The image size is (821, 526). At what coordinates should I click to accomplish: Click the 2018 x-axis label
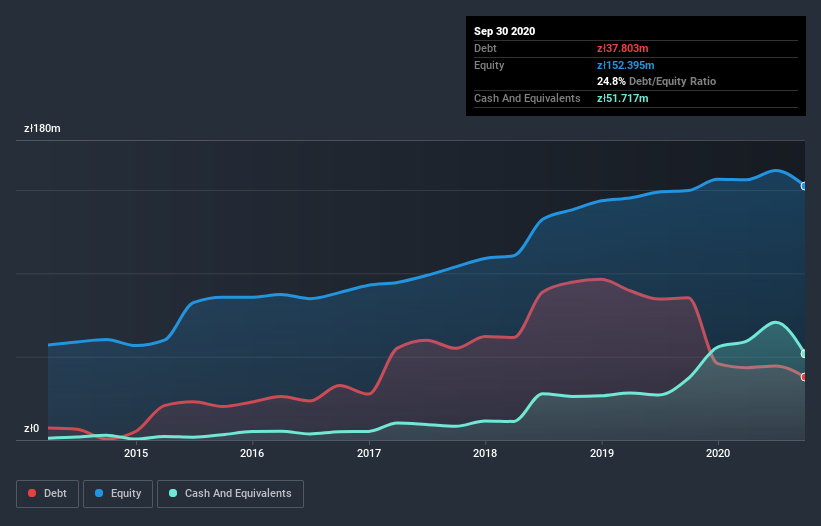(485, 453)
